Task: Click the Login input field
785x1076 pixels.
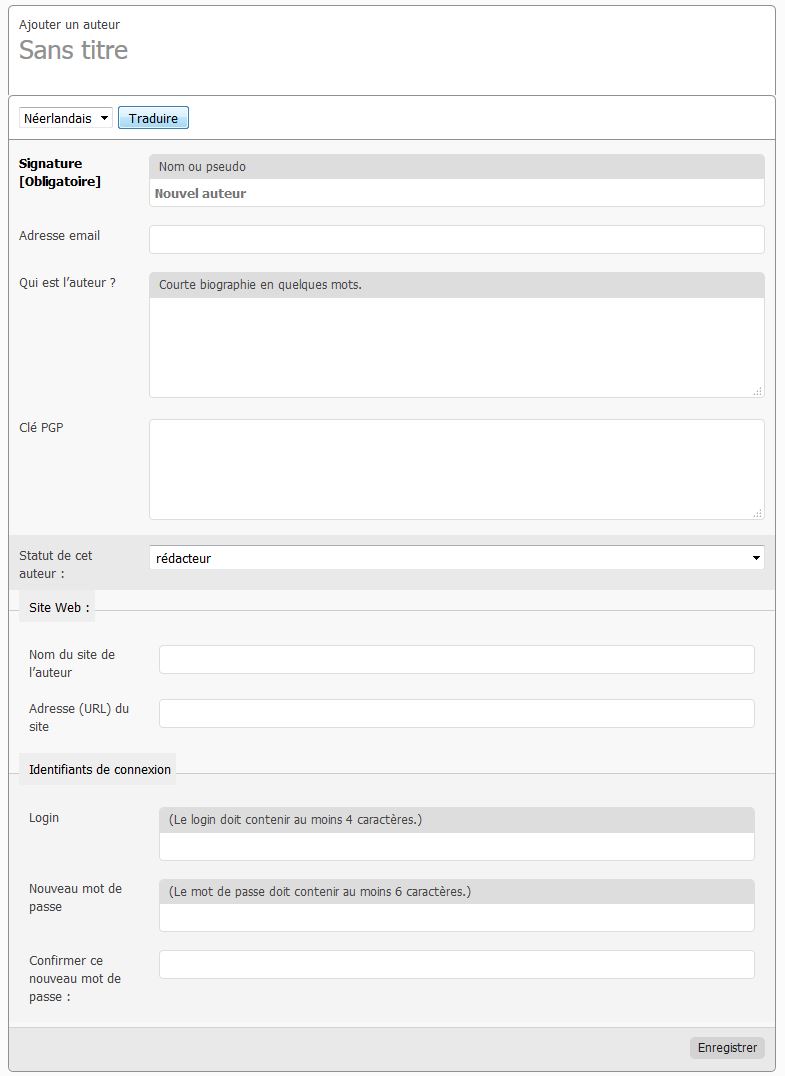Action: [456, 846]
